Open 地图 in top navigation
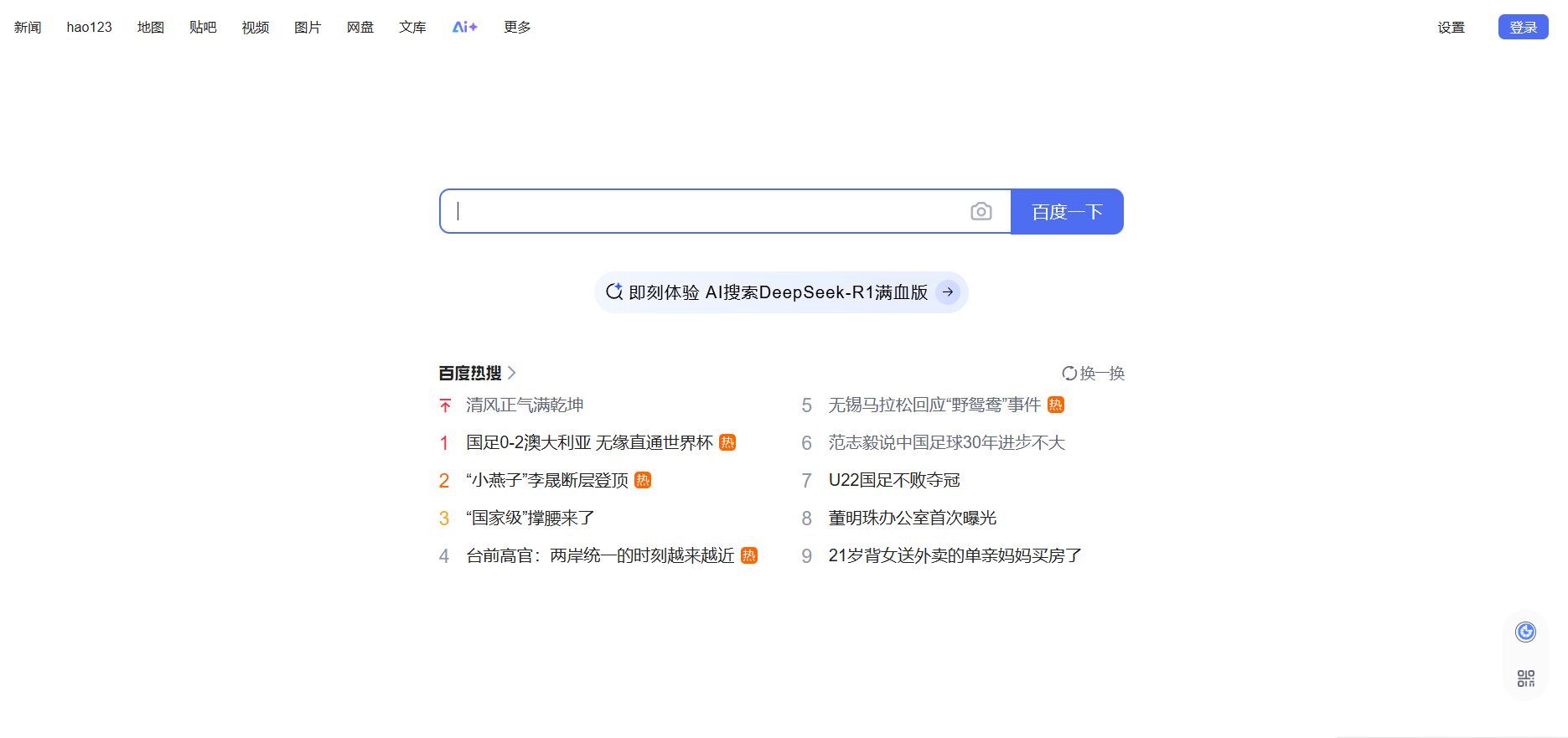Image resolution: width=1568 pixels, height=738 pixels. coord(151,27)
